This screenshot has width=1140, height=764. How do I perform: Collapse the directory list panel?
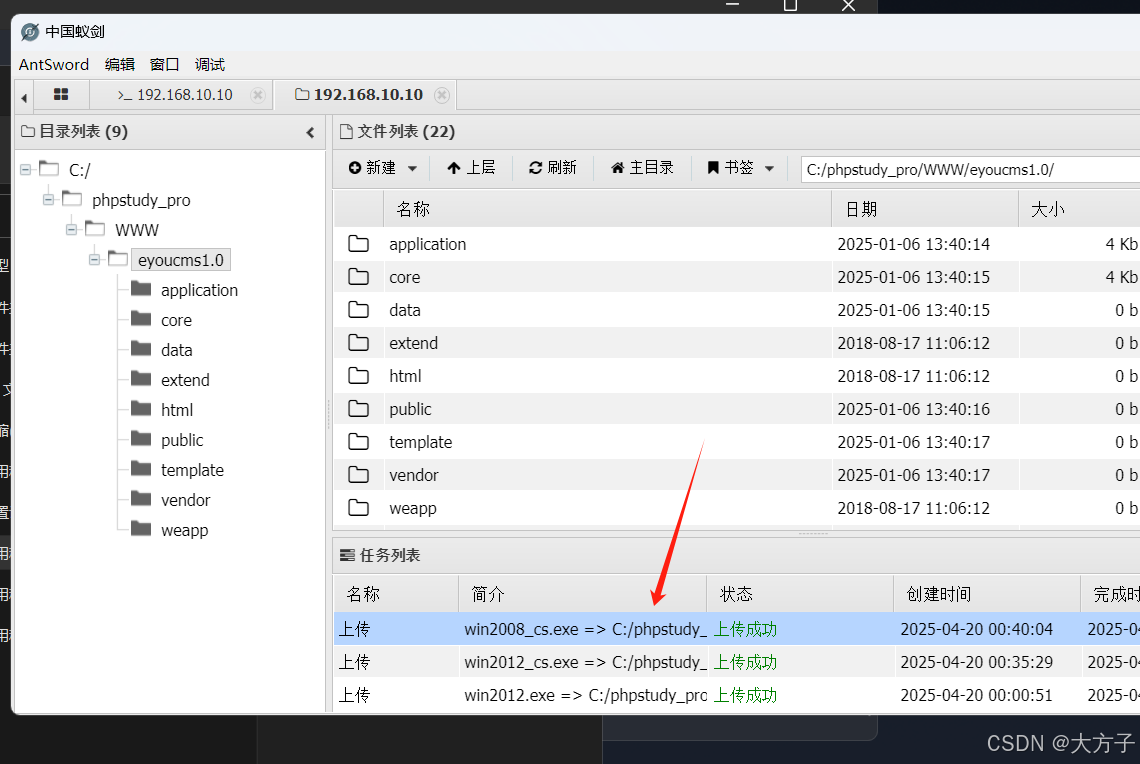[310, 132]
